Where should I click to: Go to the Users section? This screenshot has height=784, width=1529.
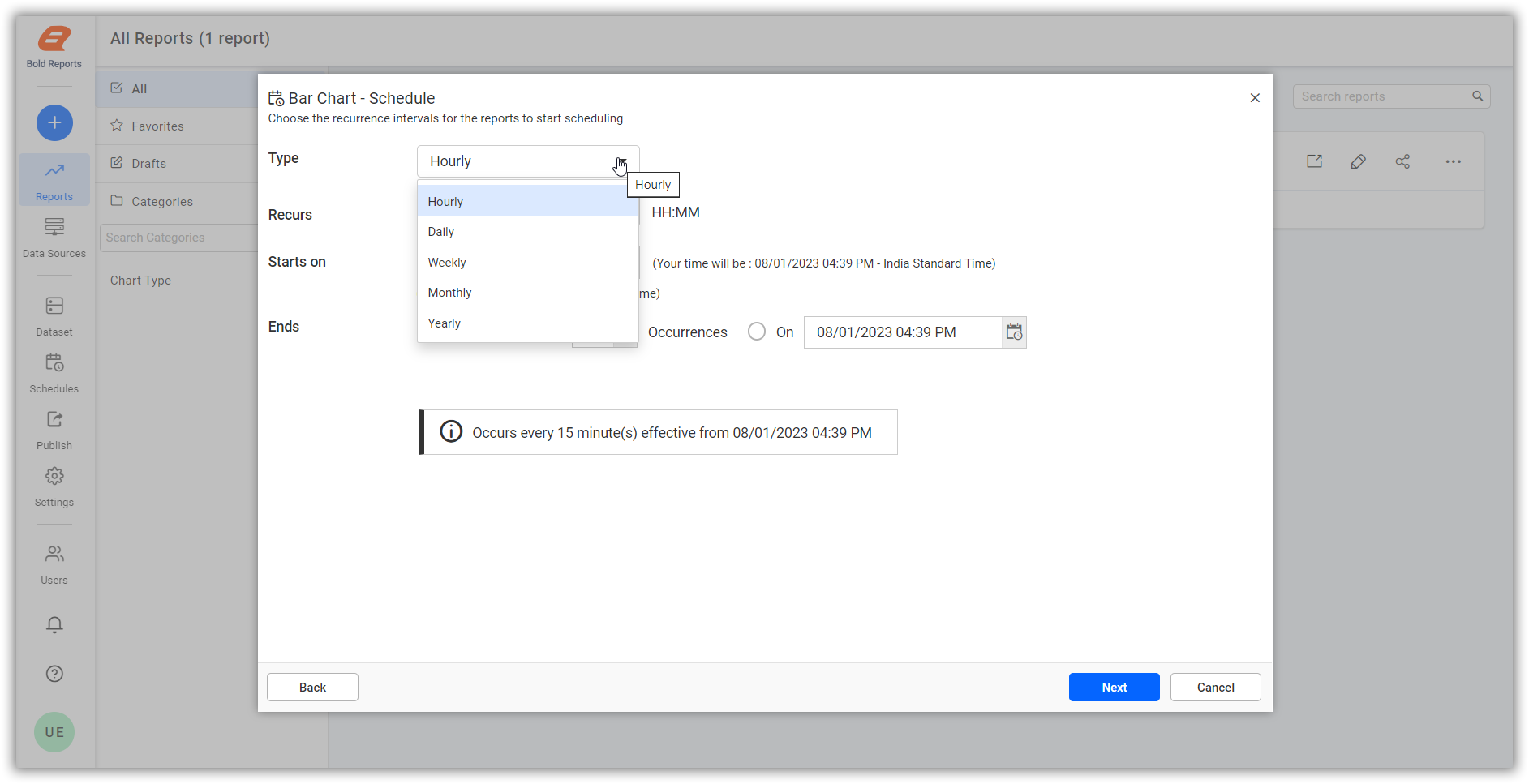tap(54, 564)
